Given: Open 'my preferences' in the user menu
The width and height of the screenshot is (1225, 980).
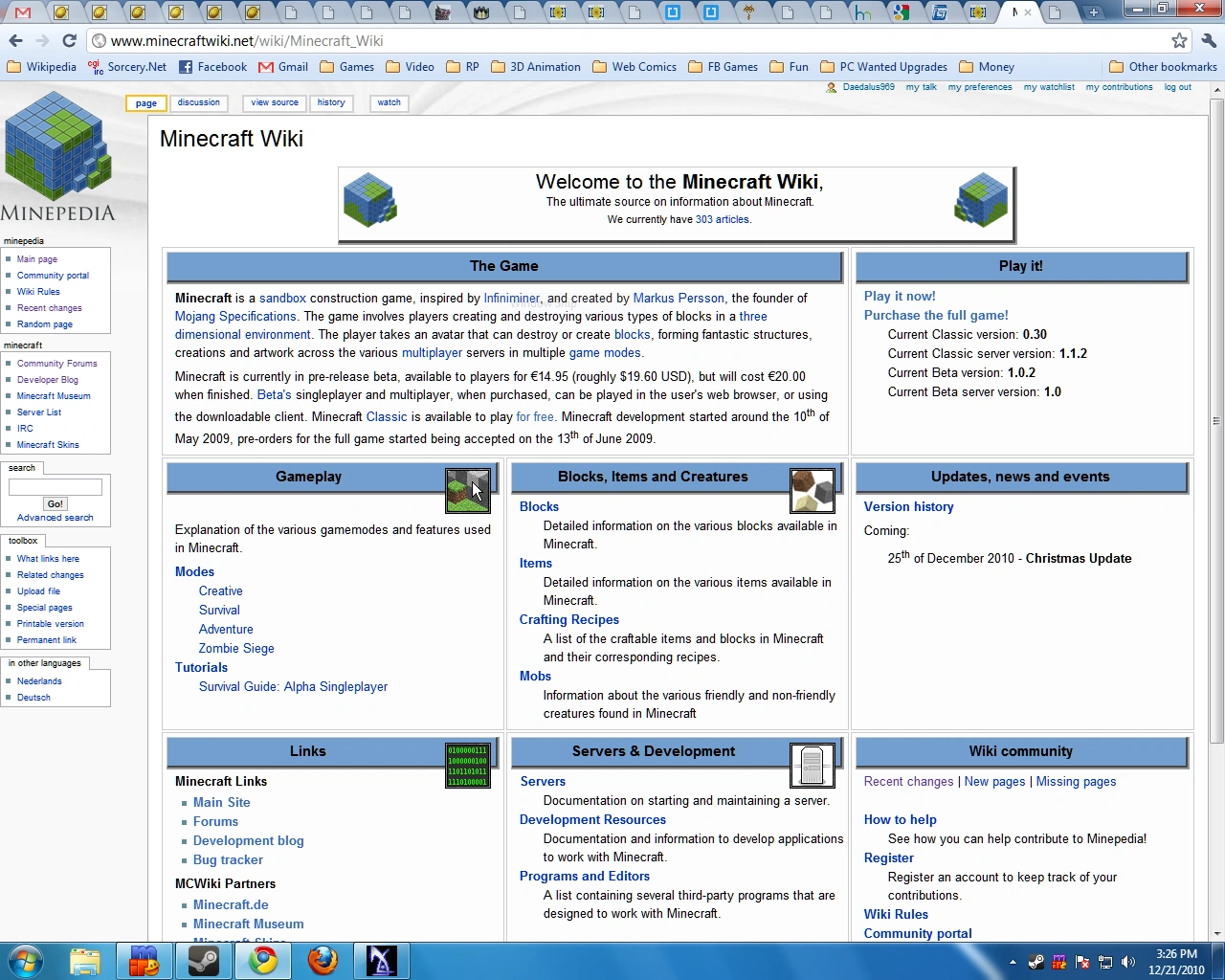Looking at the screenshot, I should (980, 87).
